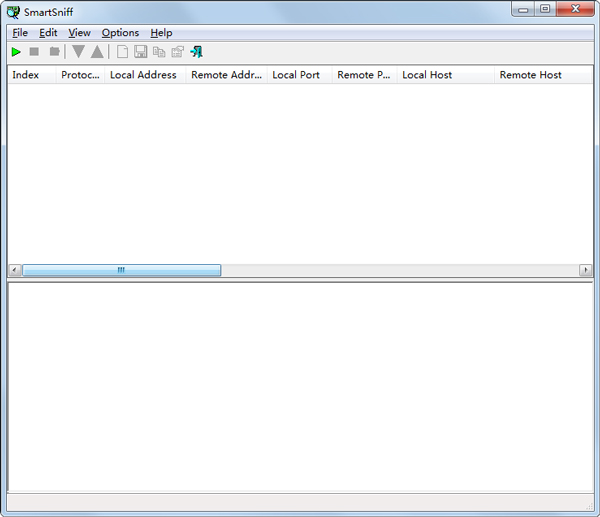Click the horizontal scrollbar thumb
Screen dimensions: 600x517
point(122,270)
